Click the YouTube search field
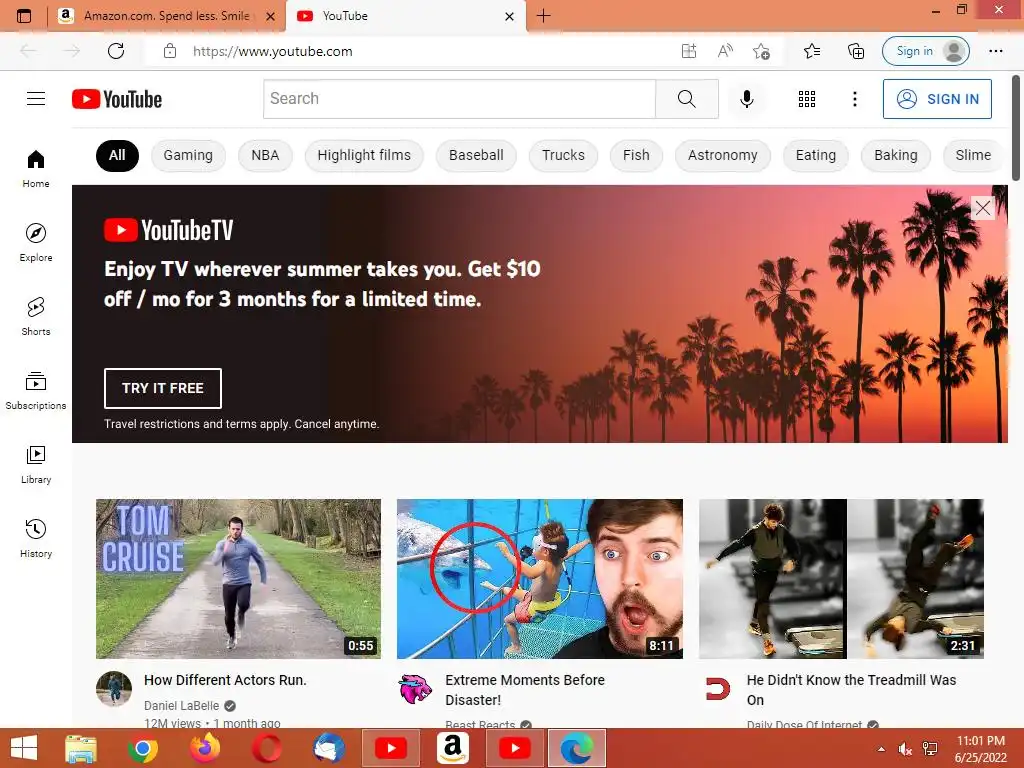 click(459, 99)
